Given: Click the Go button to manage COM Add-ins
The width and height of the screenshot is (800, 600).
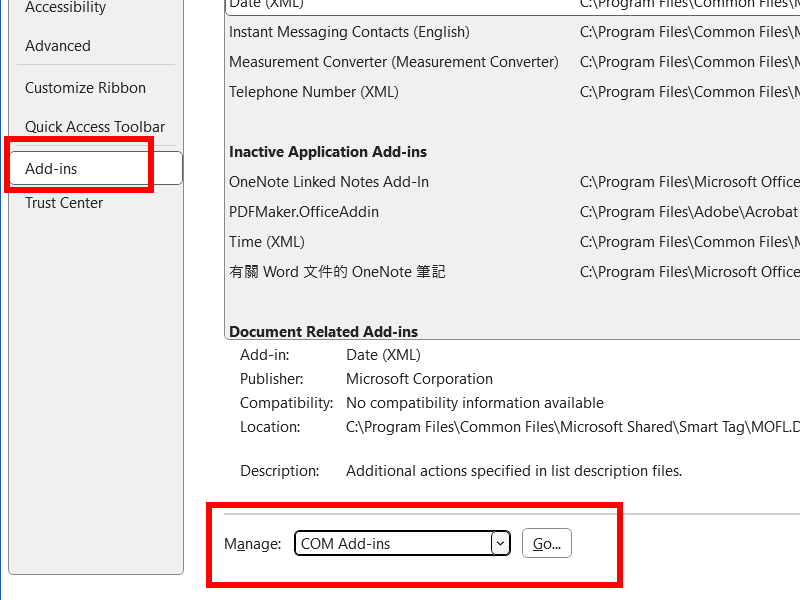Looking at the screenshot, I should [546, 543].
